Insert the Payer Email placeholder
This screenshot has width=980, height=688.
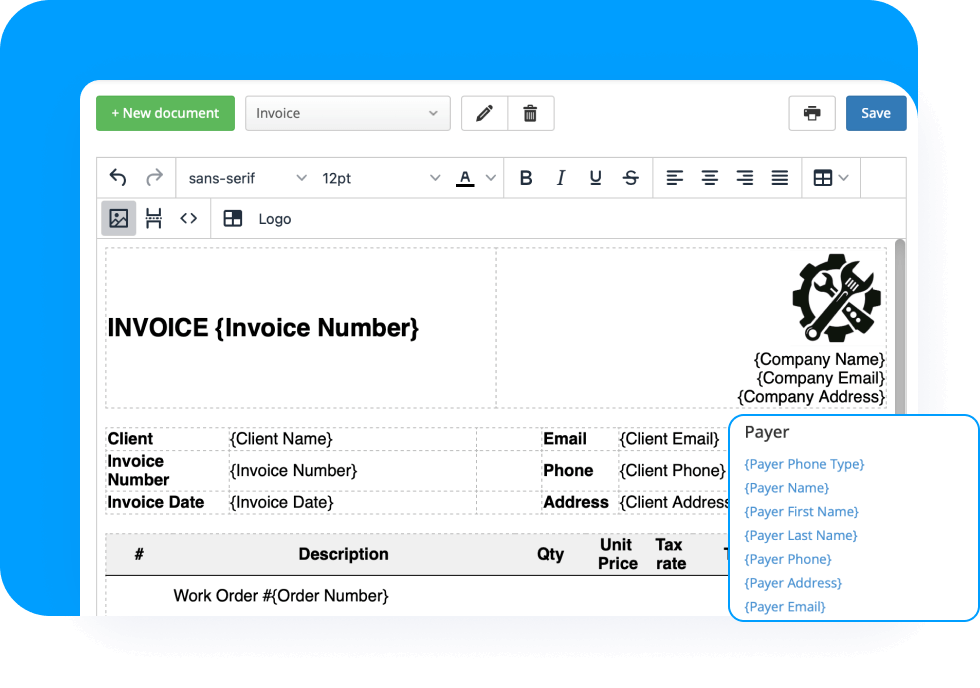pos(784,606)
